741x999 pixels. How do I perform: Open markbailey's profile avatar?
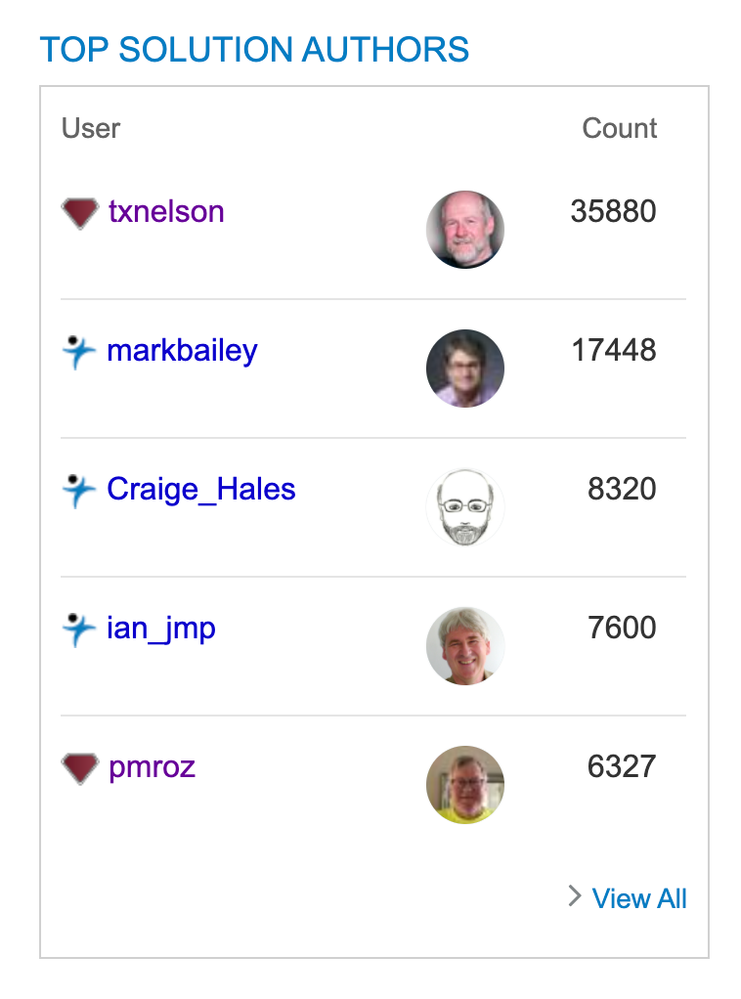(465, 368)
